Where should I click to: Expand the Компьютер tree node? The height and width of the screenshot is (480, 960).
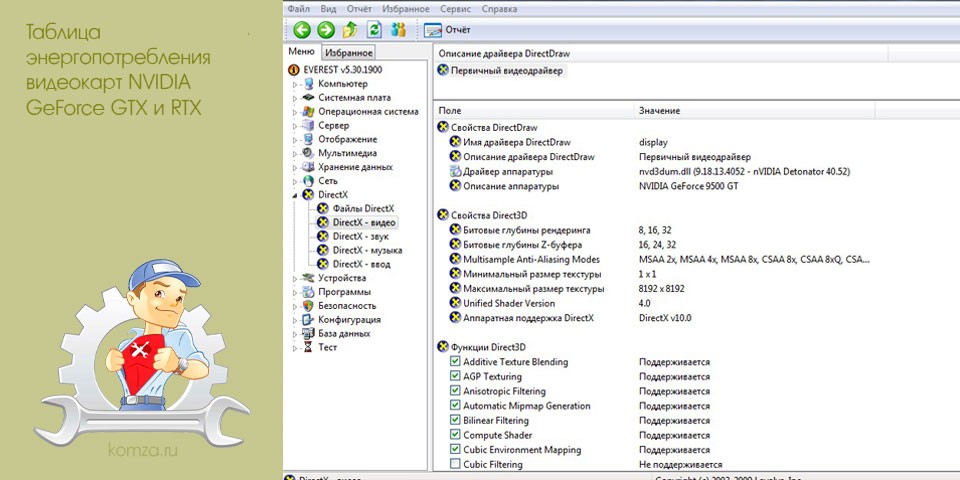click(294, 84)
